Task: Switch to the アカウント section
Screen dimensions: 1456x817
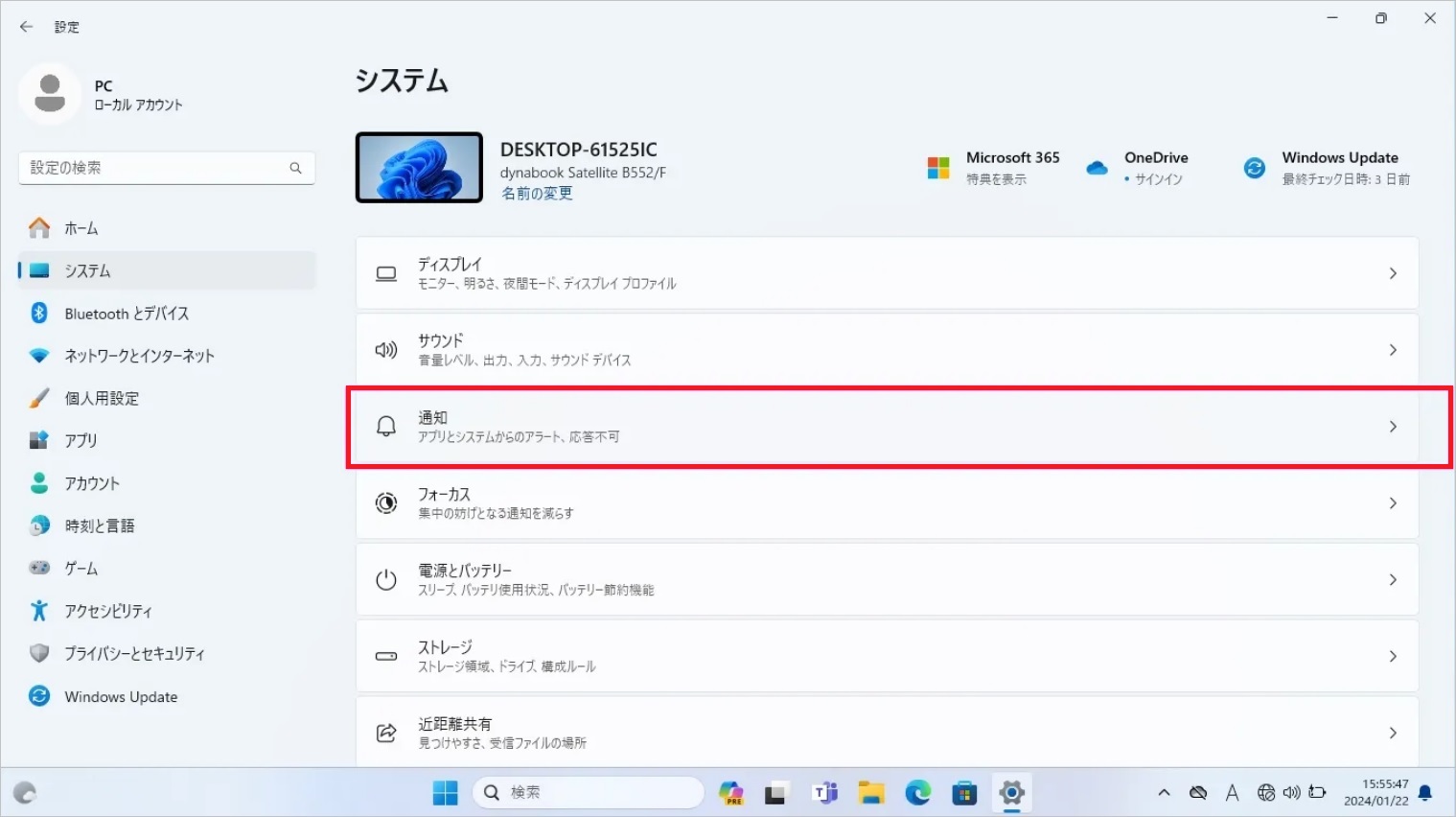Action: [93, 483]
